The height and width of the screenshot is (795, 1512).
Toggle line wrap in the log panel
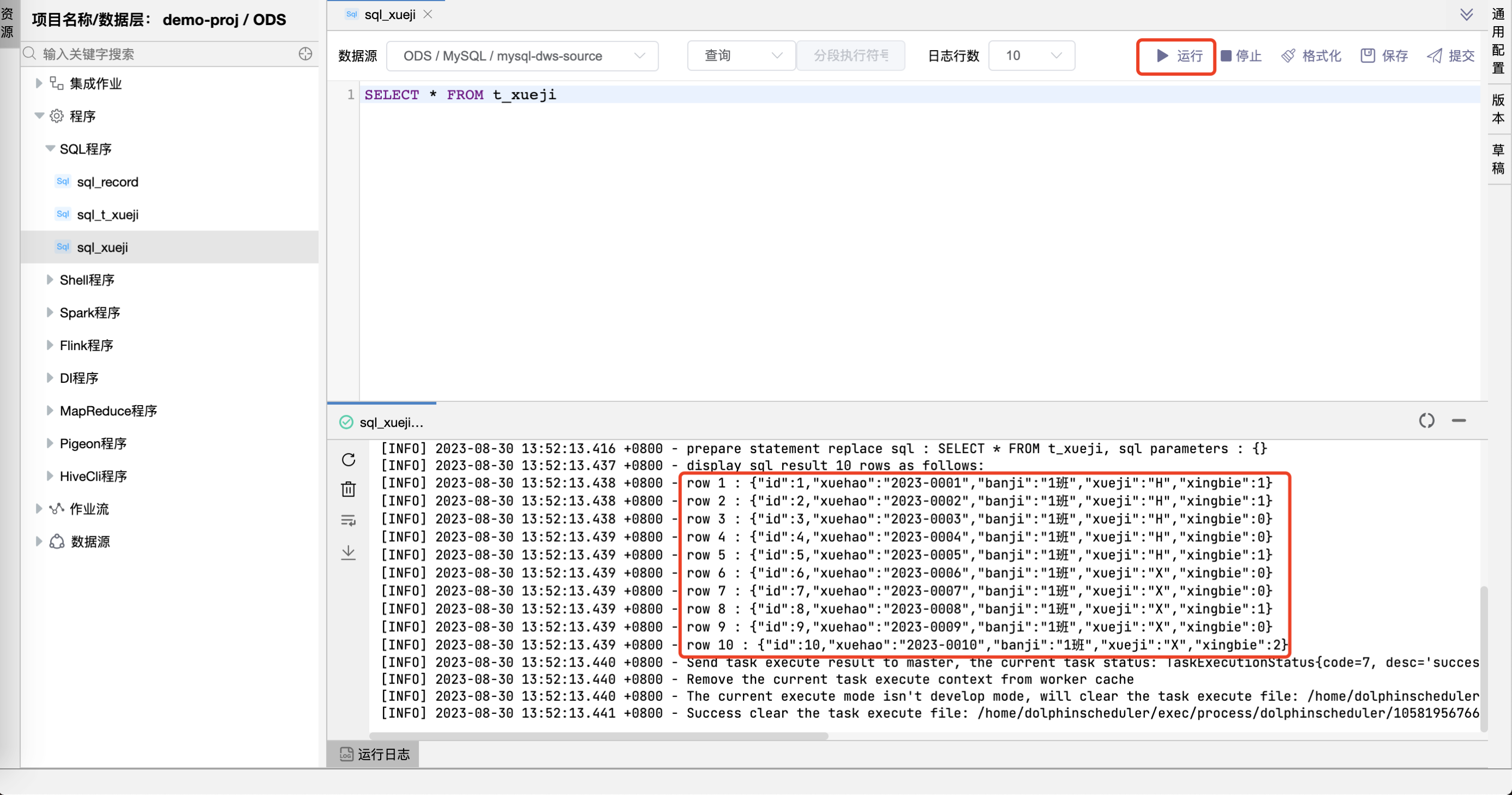349,521
